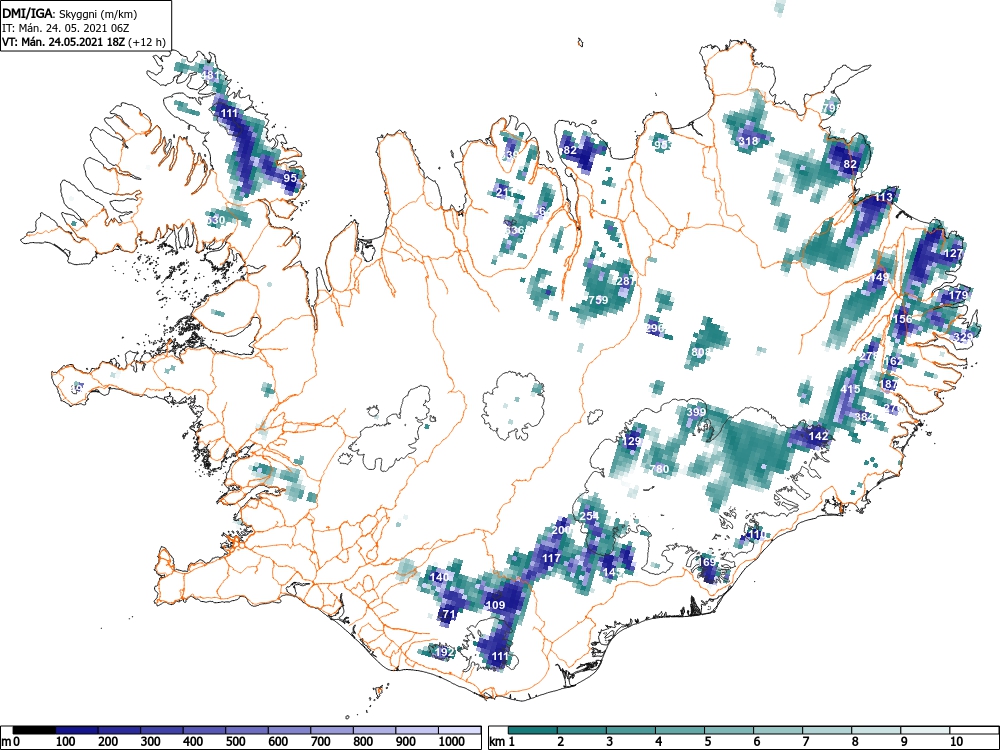The width and height of the screenshot is (1000, 750).
Task: Click the '1000' label in the m legend
Action: (452, 742)
